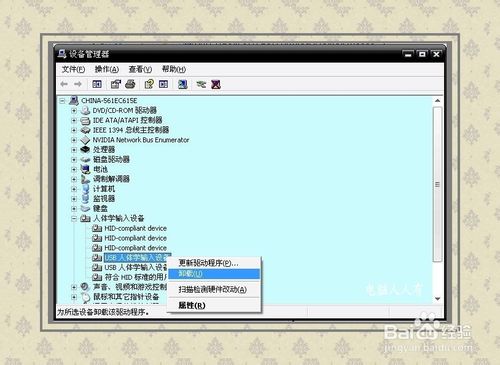Image resolution: width=500 pixels, height=365 pixels.
Task: Expand the 电池 node
Action: [x=74, y=169]
